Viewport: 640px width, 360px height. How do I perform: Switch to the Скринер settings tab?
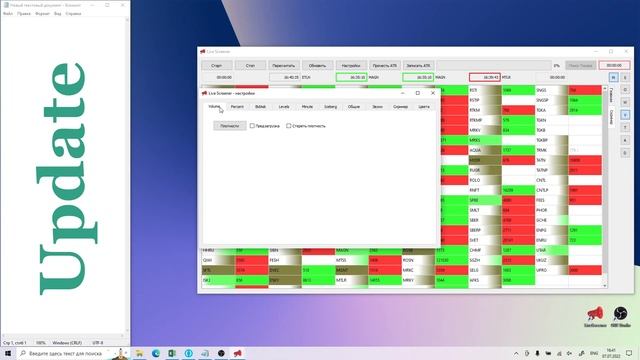click(400, 107)
